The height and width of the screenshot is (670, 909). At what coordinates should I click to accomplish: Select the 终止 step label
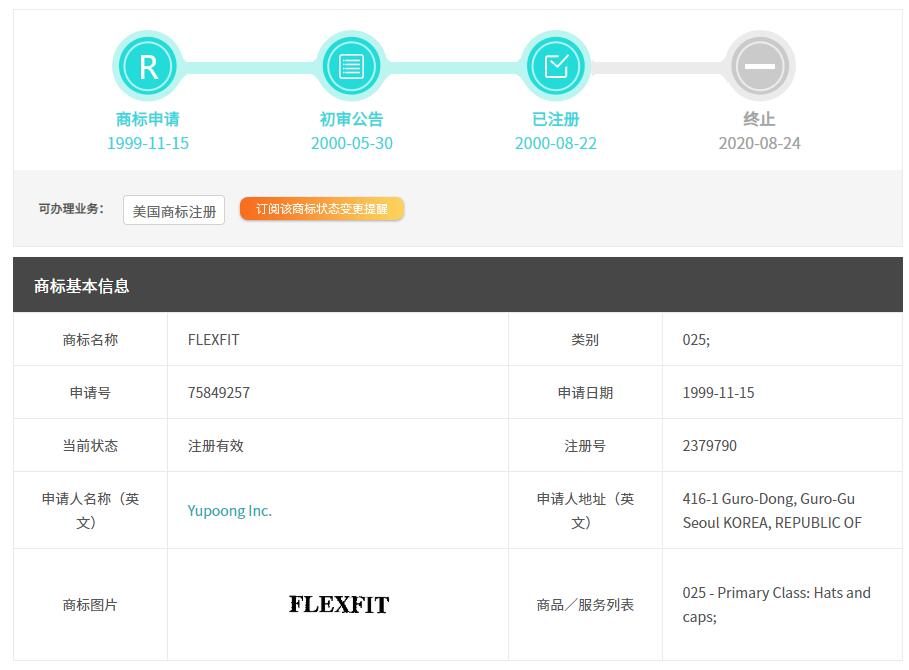click(x=759, y=119)
